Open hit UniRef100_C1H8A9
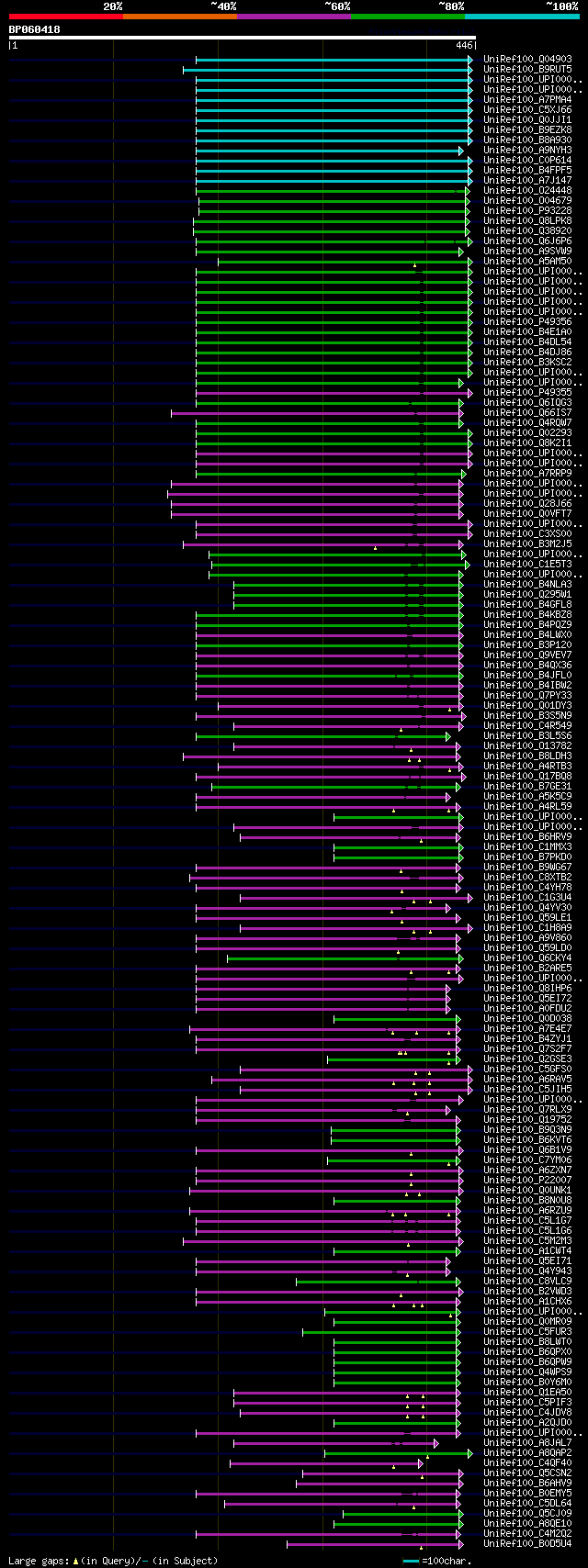The height and width of the screenshot is (1568, 588). (x=527, y=928)
